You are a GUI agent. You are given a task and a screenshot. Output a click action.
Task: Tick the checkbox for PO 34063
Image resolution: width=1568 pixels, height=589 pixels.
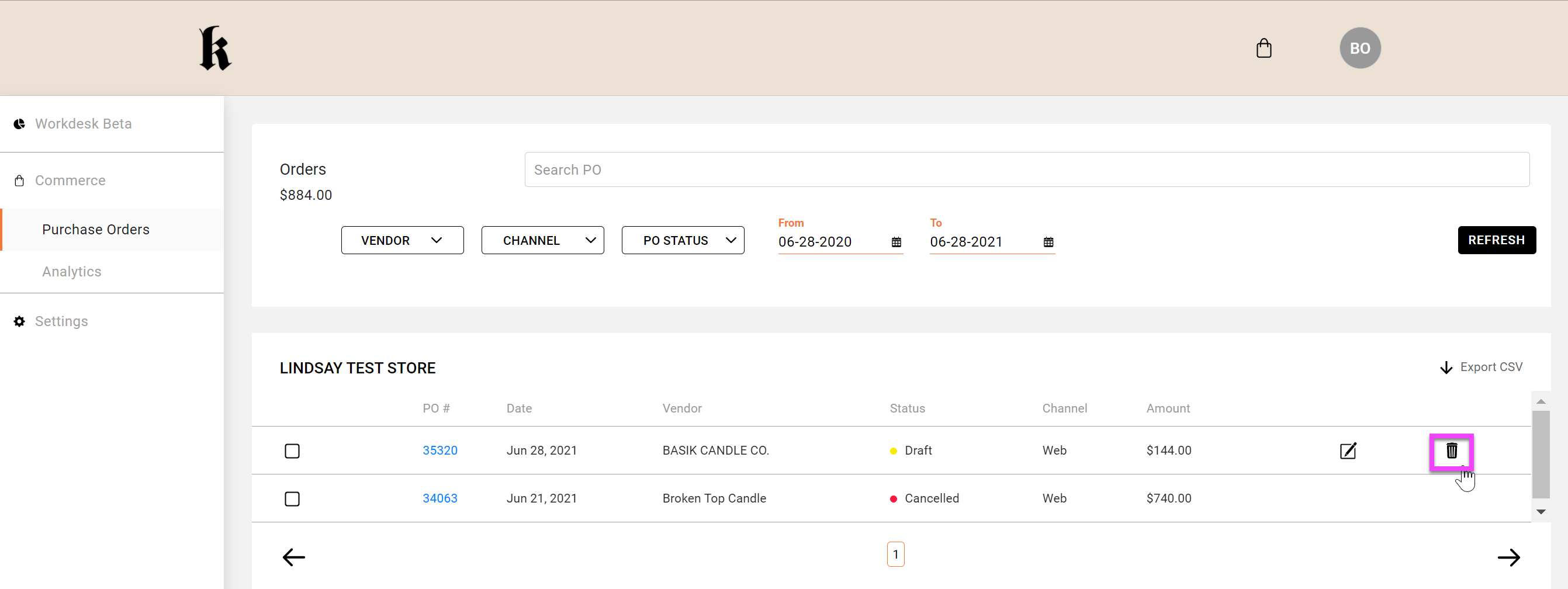click(292, 499)
